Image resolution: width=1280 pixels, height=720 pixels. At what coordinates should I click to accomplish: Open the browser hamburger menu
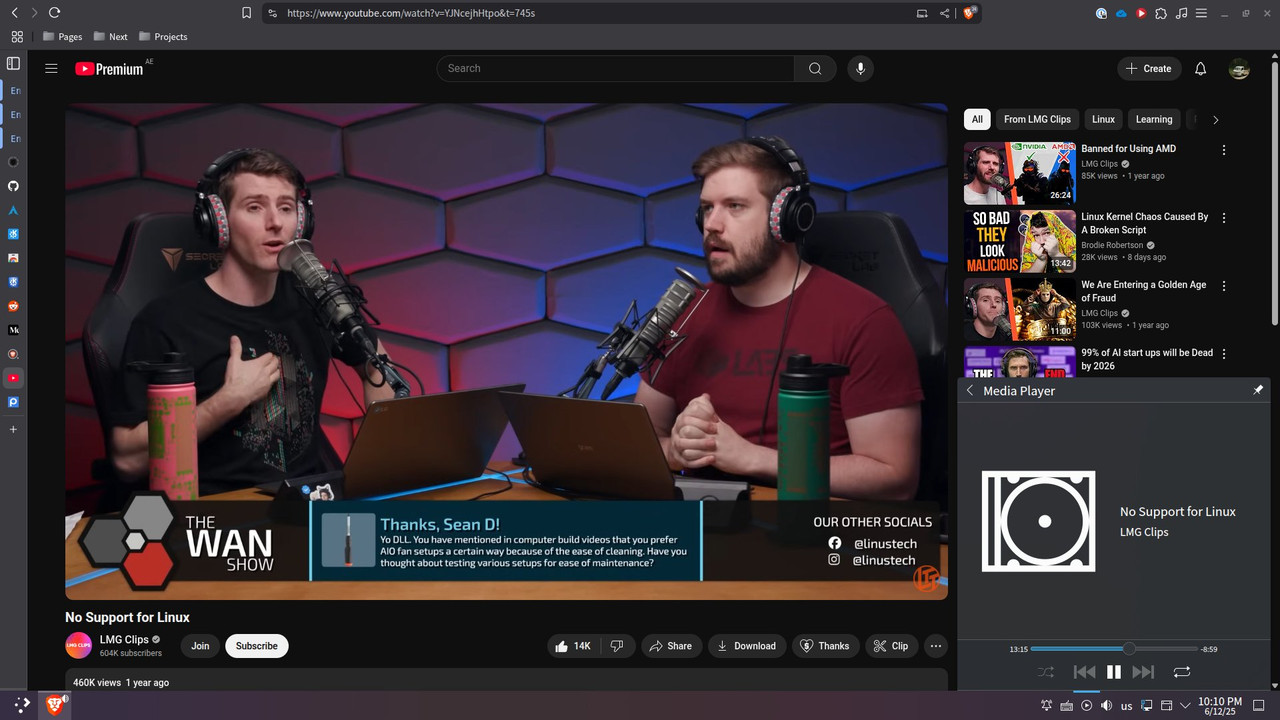[1202, 13]
